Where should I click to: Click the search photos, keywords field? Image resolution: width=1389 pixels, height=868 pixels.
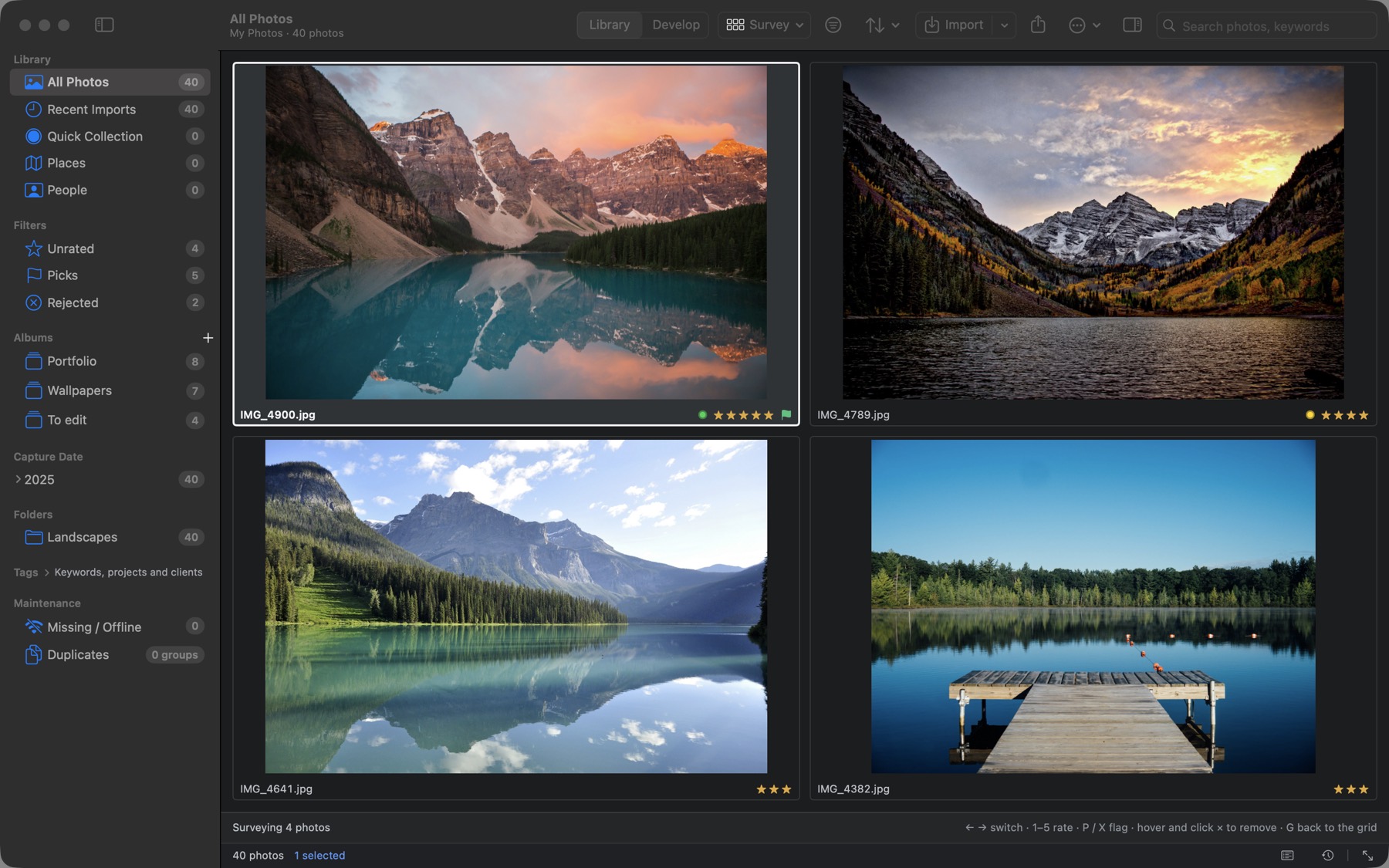pyautogui.click(x=1266, y=25)
